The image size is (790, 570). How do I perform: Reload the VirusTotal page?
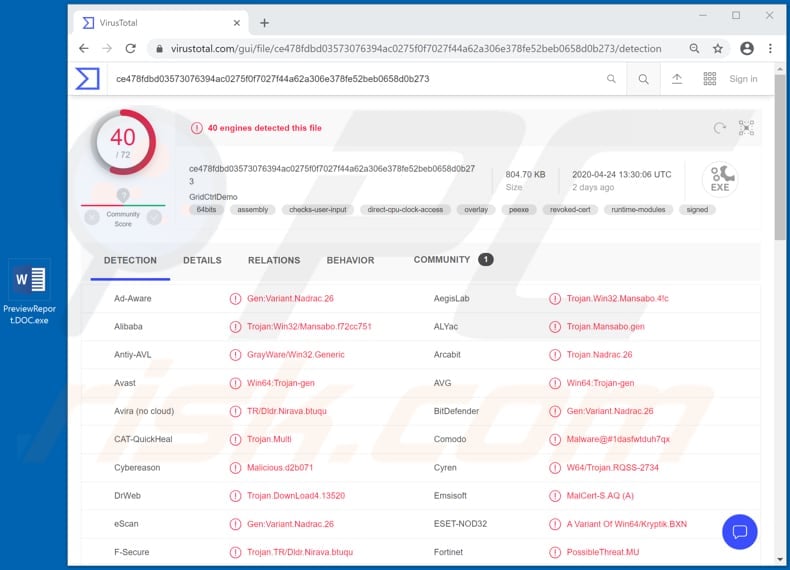(x=130, y=48)
